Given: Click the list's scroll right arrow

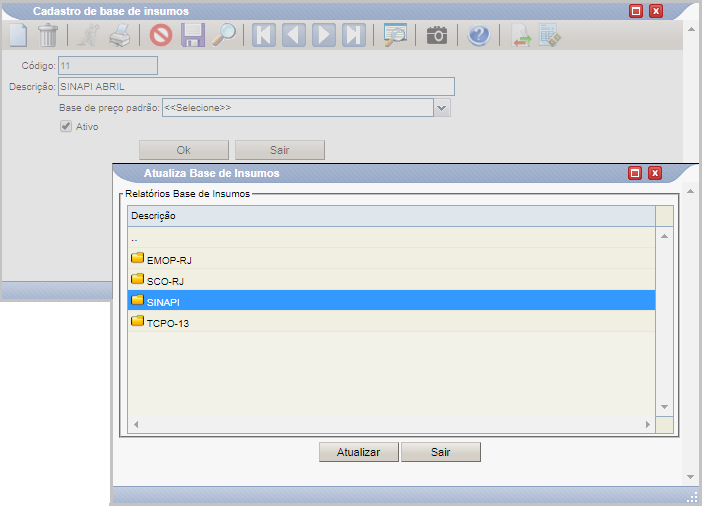Looking at the screenshot, I should coord(647,424).
